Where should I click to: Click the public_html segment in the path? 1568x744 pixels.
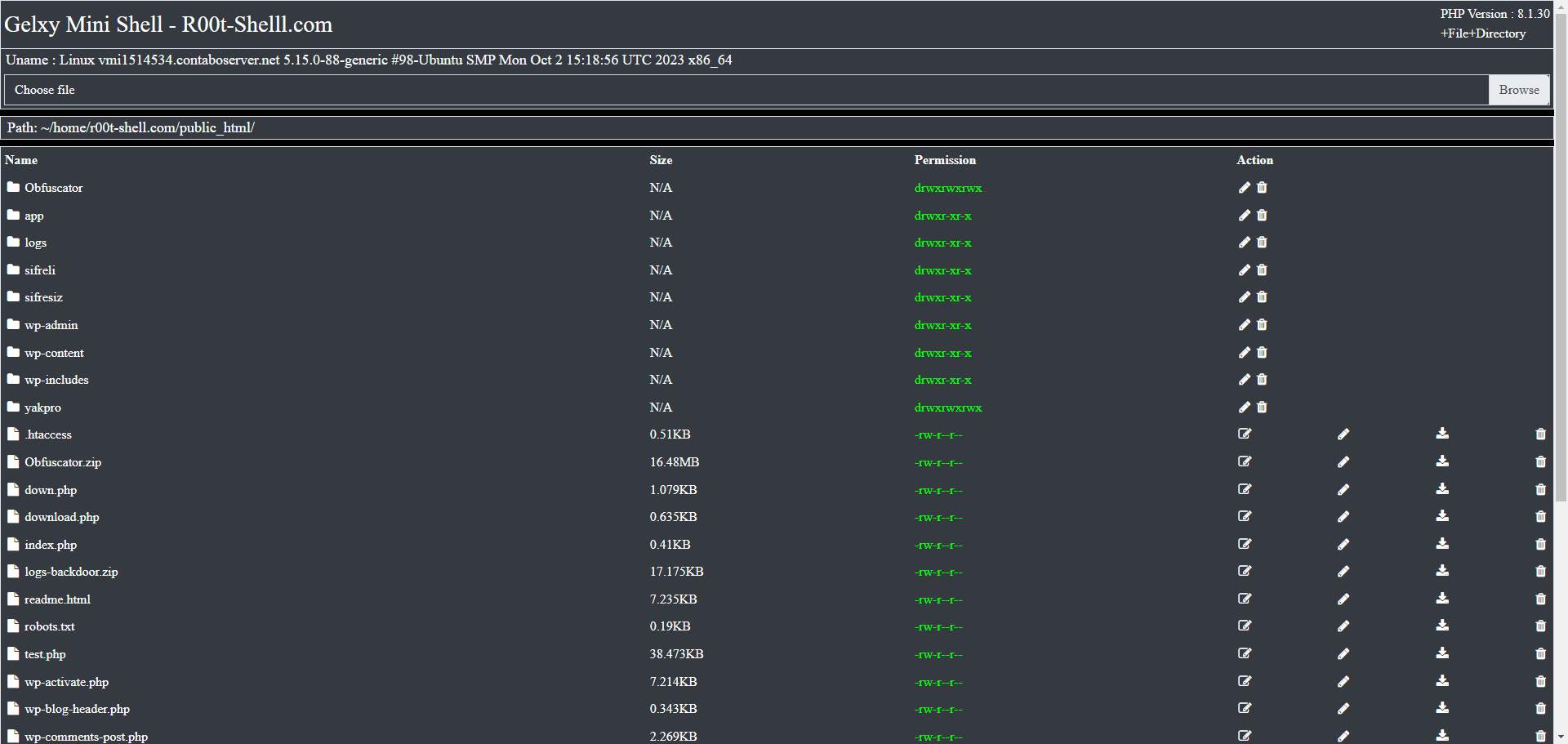point(216,127)
